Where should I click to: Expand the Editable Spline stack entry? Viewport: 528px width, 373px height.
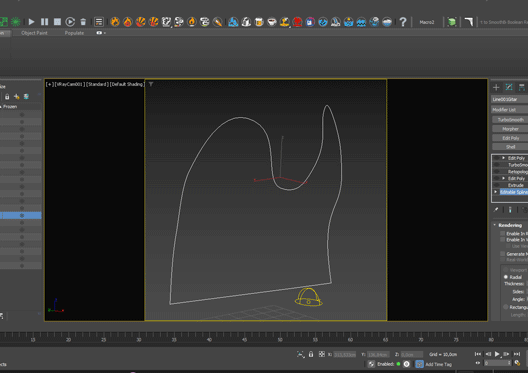(x=496, y=192)
